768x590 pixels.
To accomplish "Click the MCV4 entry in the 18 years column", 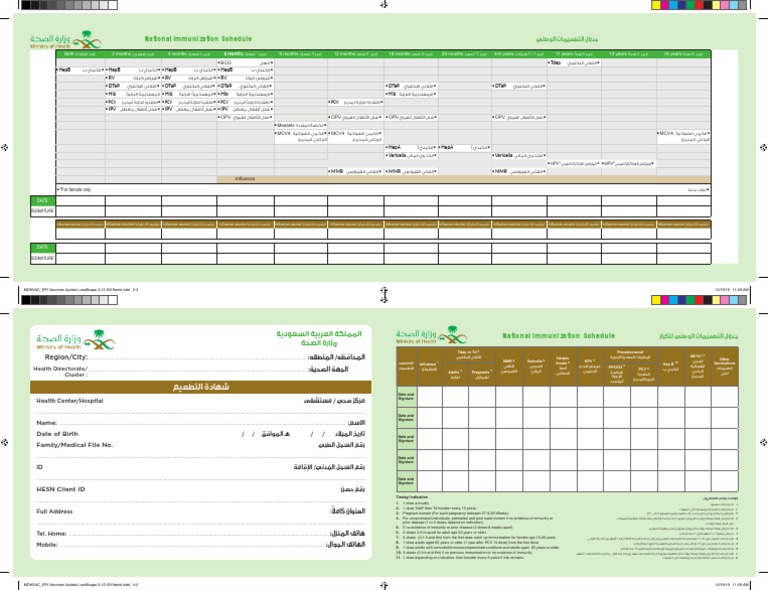I will tap(683, 136).
